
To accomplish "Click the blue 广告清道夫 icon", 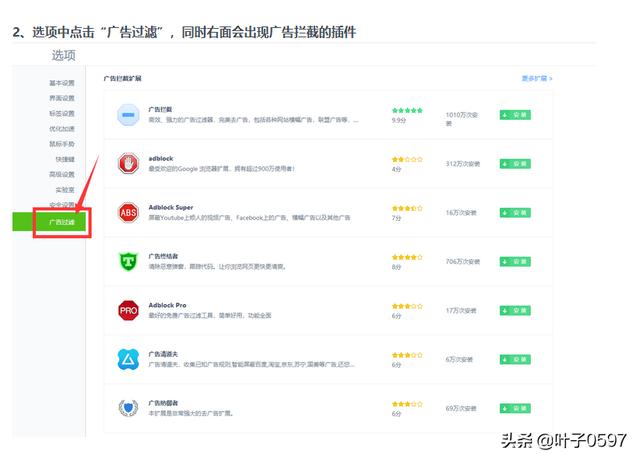I will [128, 359].
